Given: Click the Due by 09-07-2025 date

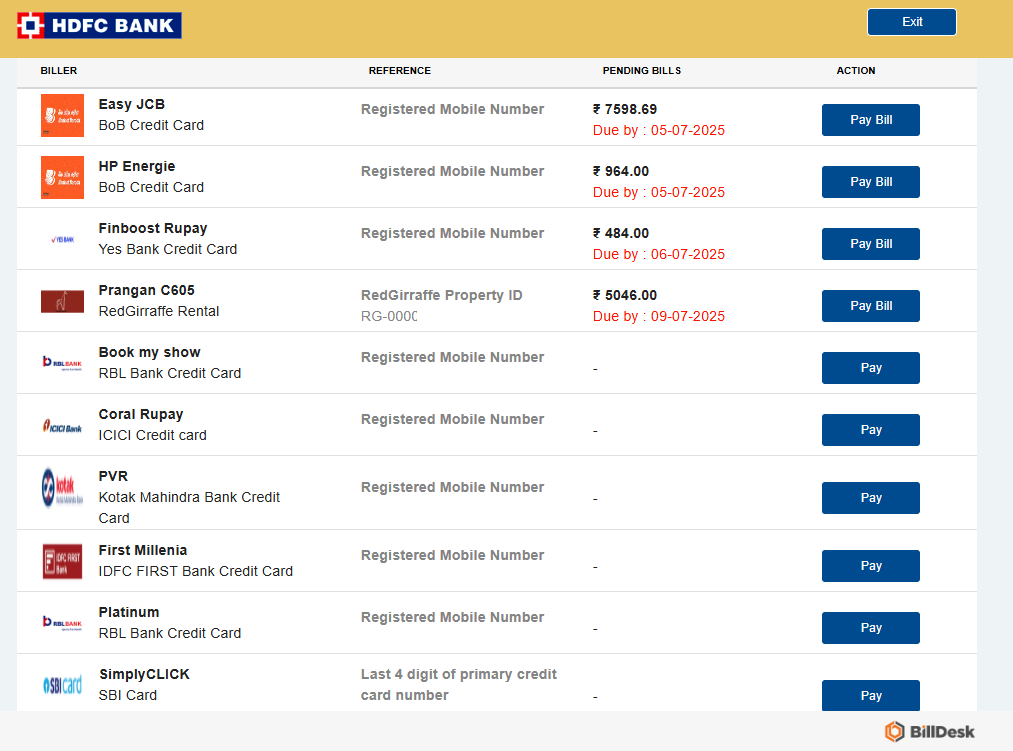Looking at the screenshot, I should tap(659, 316).
